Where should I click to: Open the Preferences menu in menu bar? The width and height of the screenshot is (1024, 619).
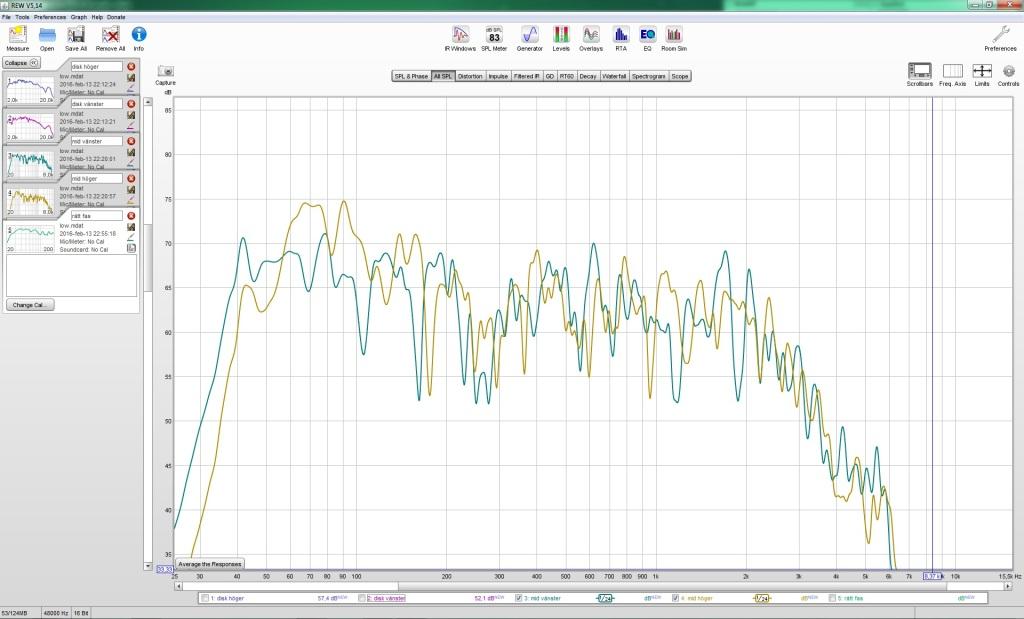pyautogui.click(x=50, y=17)
